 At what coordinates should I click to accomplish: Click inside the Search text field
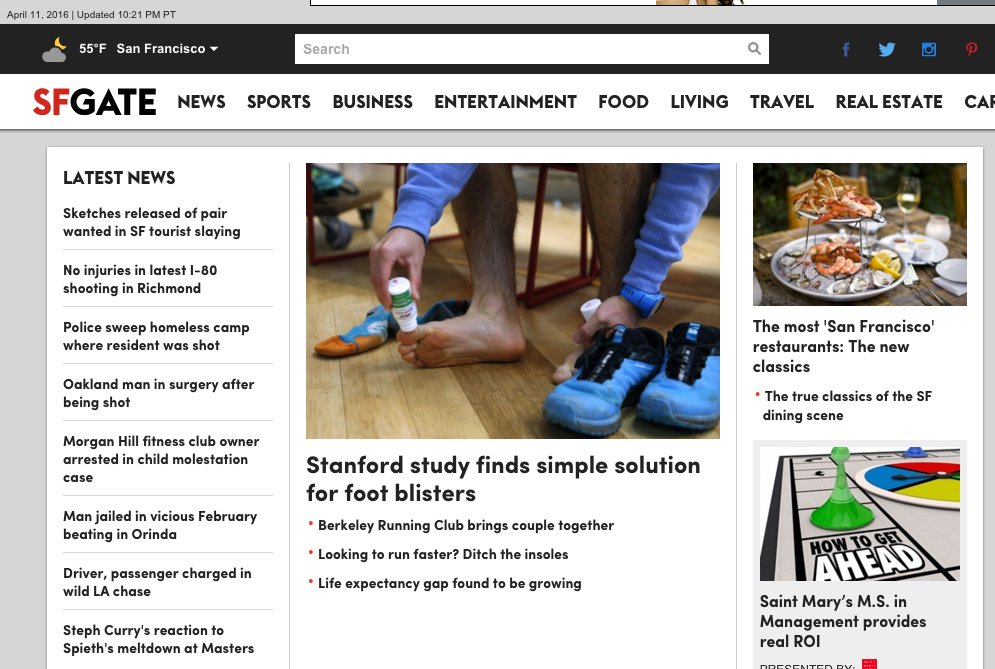(532, 49)
